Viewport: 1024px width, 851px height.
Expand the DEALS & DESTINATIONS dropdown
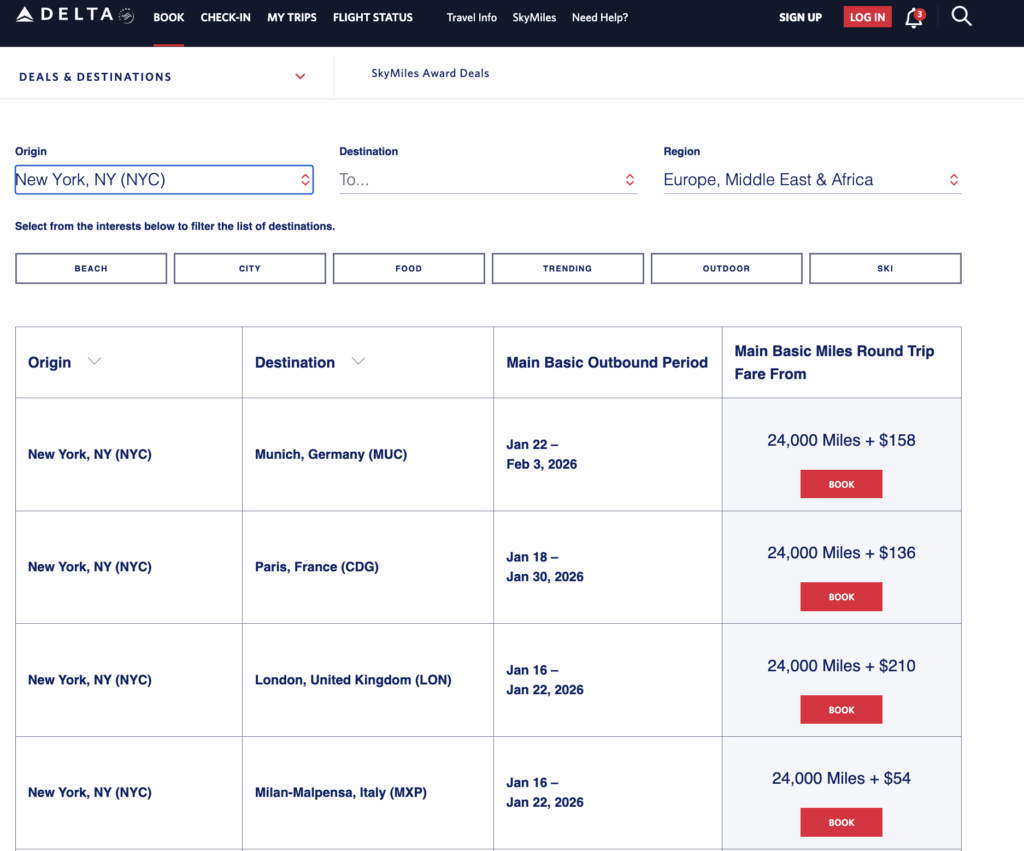[299, 76]
